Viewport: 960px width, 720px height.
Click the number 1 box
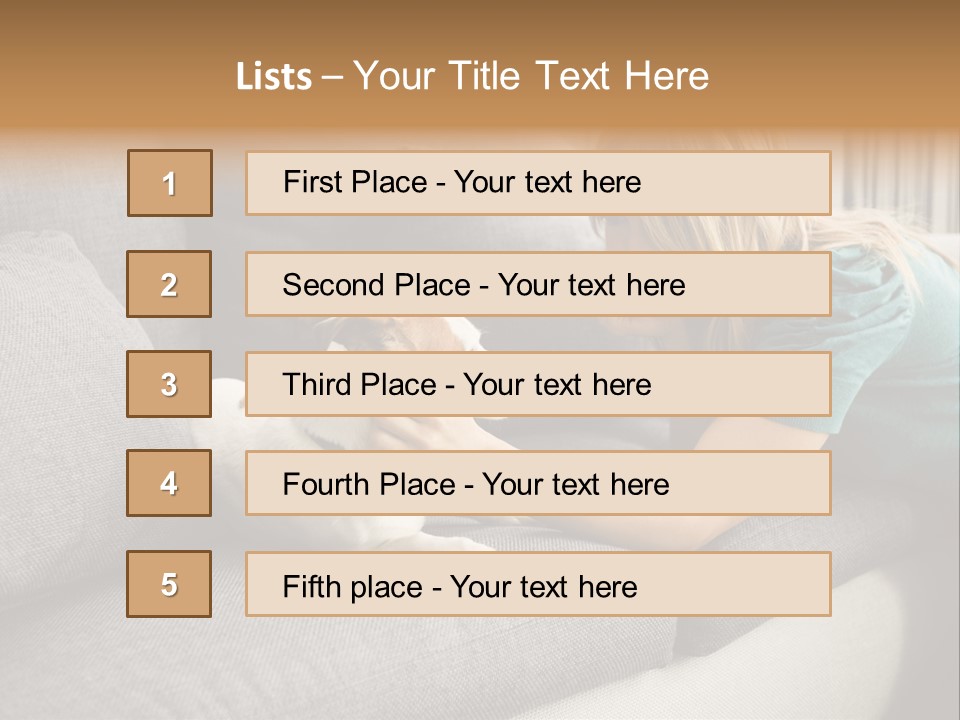169,183
